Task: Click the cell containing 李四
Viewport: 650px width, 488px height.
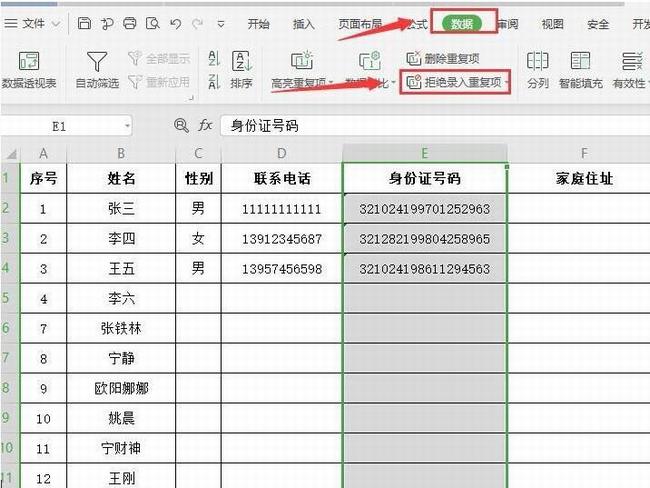Action: [x=121, y=239]
